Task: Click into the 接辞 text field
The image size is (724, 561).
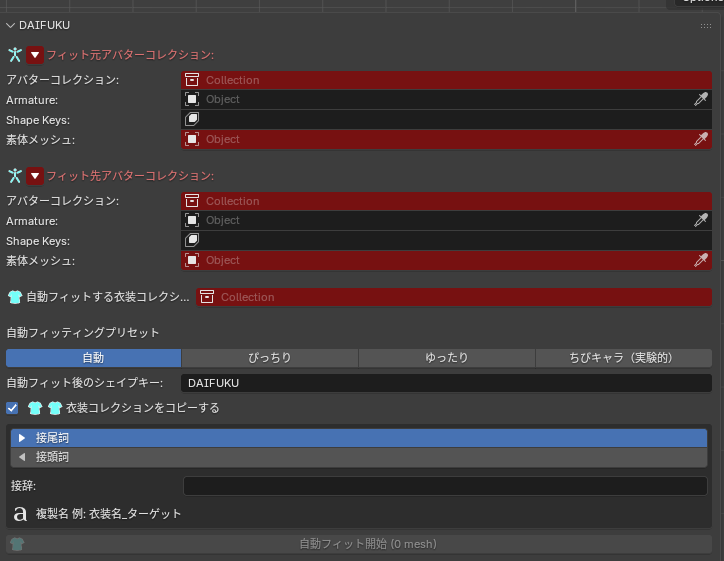Action: [x=445, y=486]
